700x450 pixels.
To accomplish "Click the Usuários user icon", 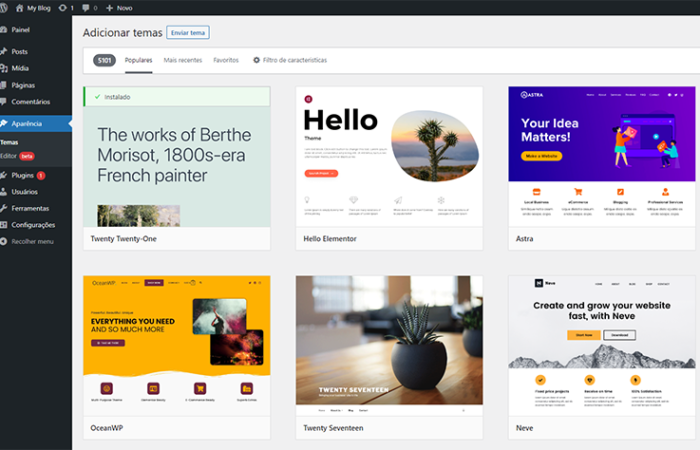I will tap(4, 192).
